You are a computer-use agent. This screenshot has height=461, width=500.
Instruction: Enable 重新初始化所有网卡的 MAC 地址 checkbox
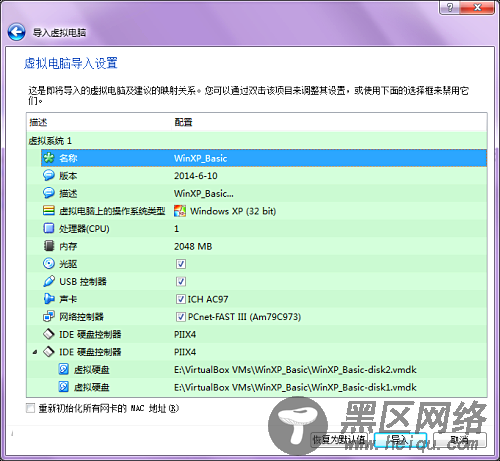click(x=30, y=408)
